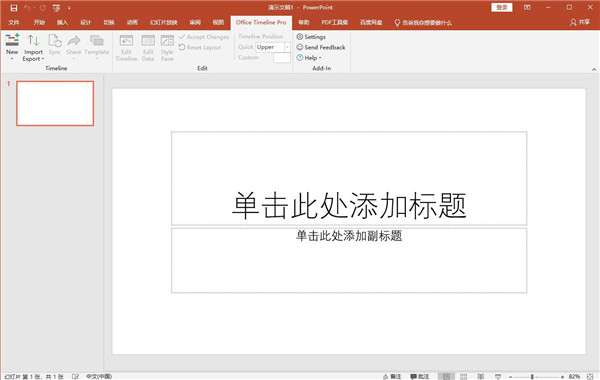Click Send Feedback
This screenshot has height=380, width=600.
(x=321, y=47)
